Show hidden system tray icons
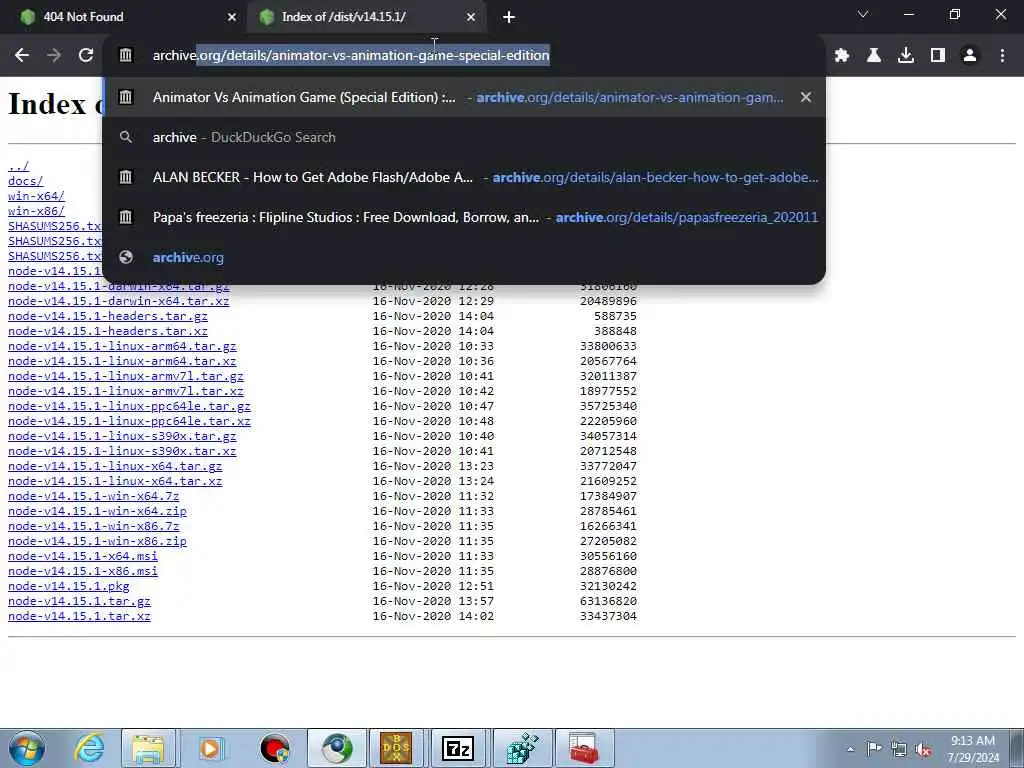 [850, 749]
